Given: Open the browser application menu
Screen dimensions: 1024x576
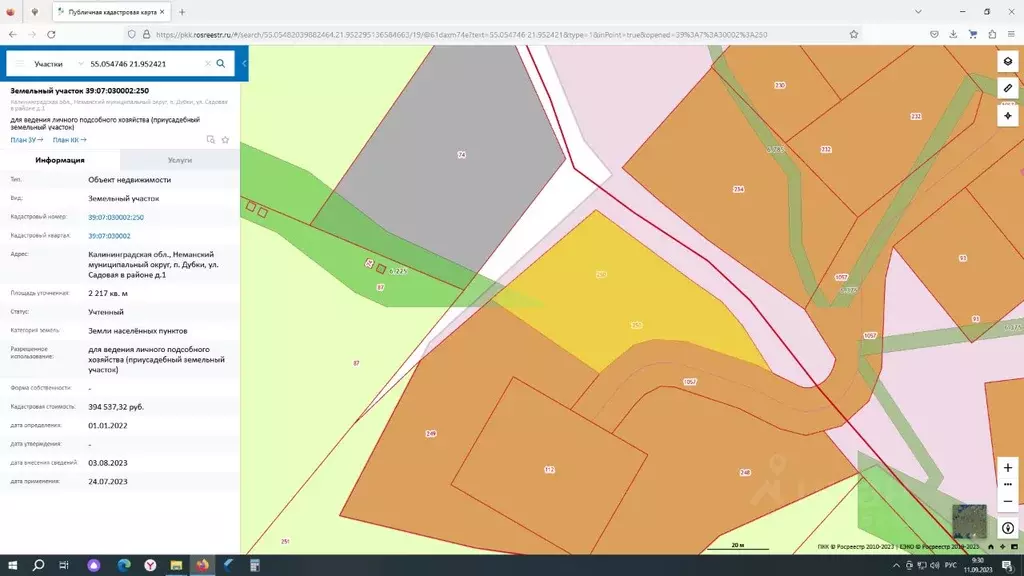Looking at the screenshot, I should [1011, 34].
